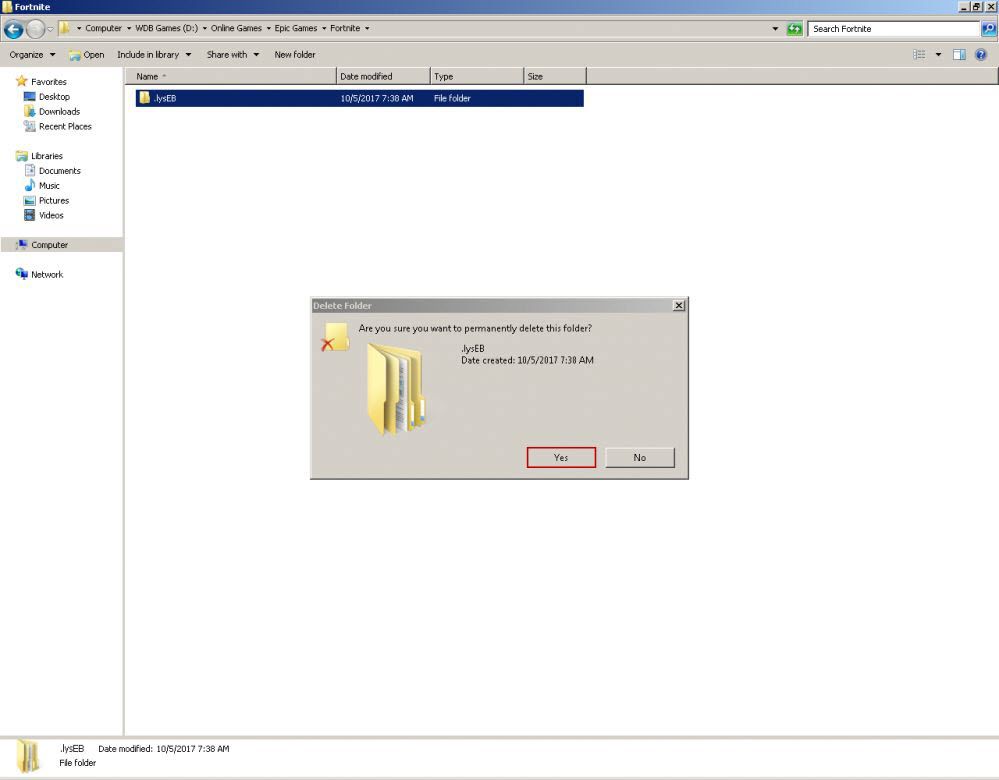
Task: Select Epic Games breadcrumb
Action: tap(296, 28)
